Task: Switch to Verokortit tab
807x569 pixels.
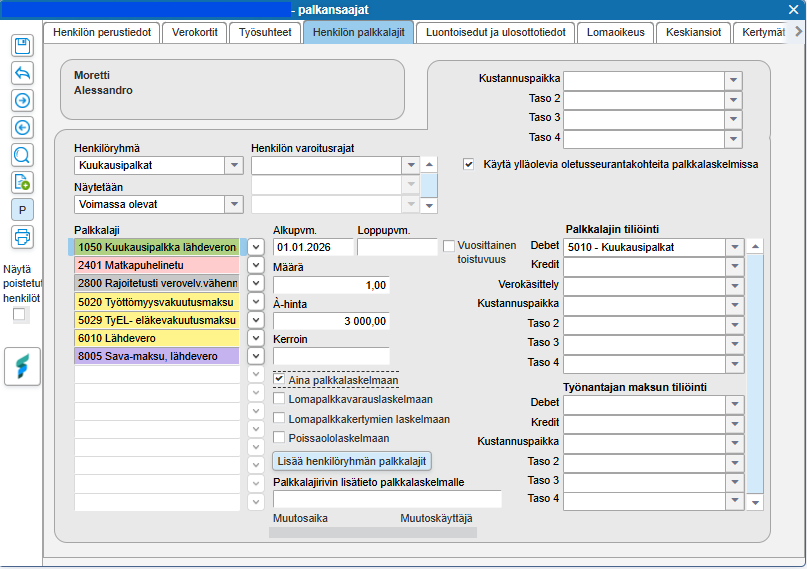Action: (195, 32)
